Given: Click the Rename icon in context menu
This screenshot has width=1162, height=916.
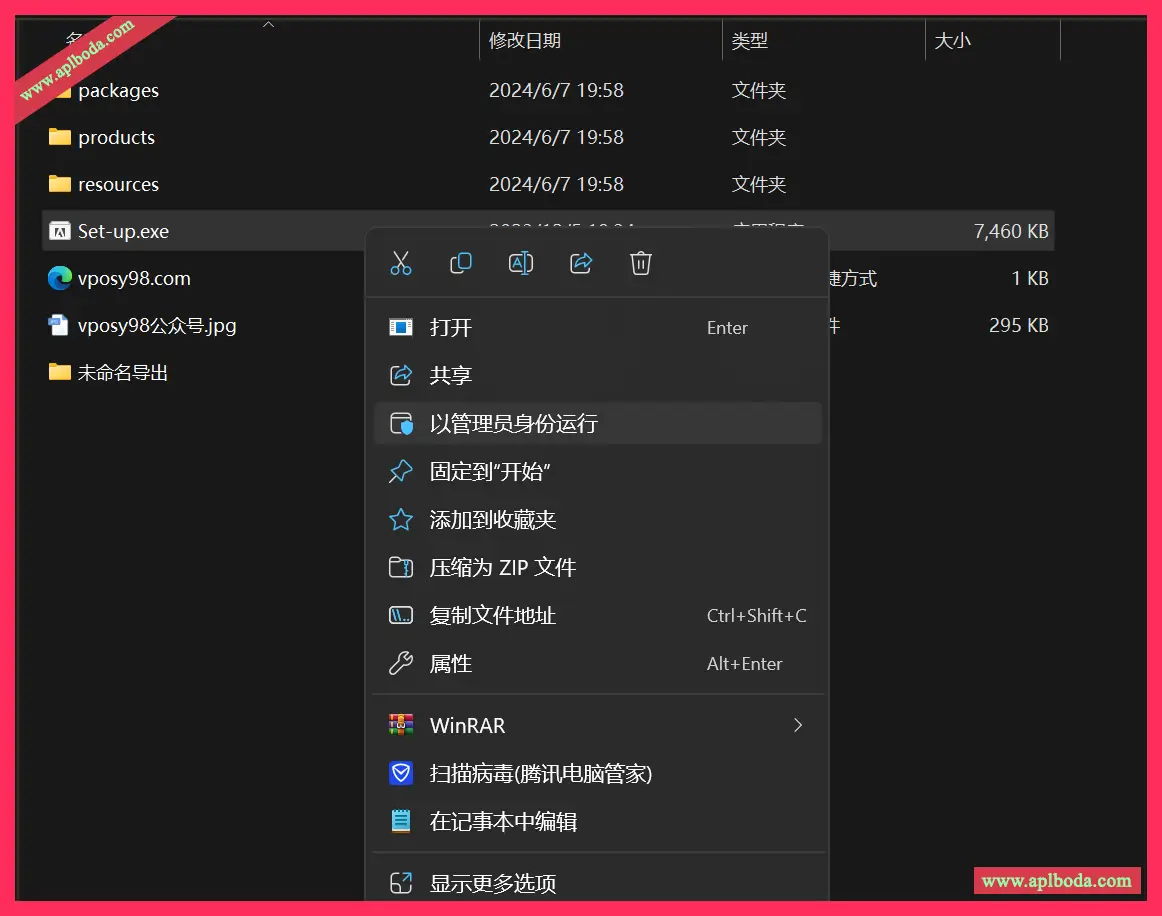Looking at the screenshot, I should coord(521,263).
